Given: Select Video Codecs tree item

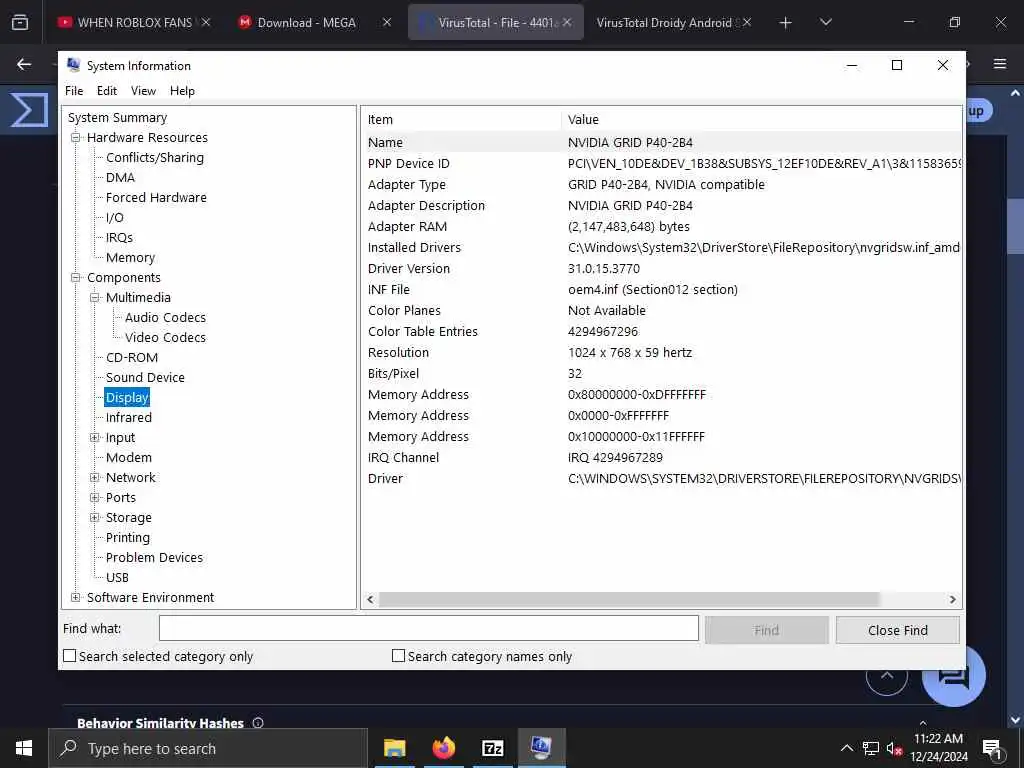Looking at the screenshot, I should tap(165, 338).
